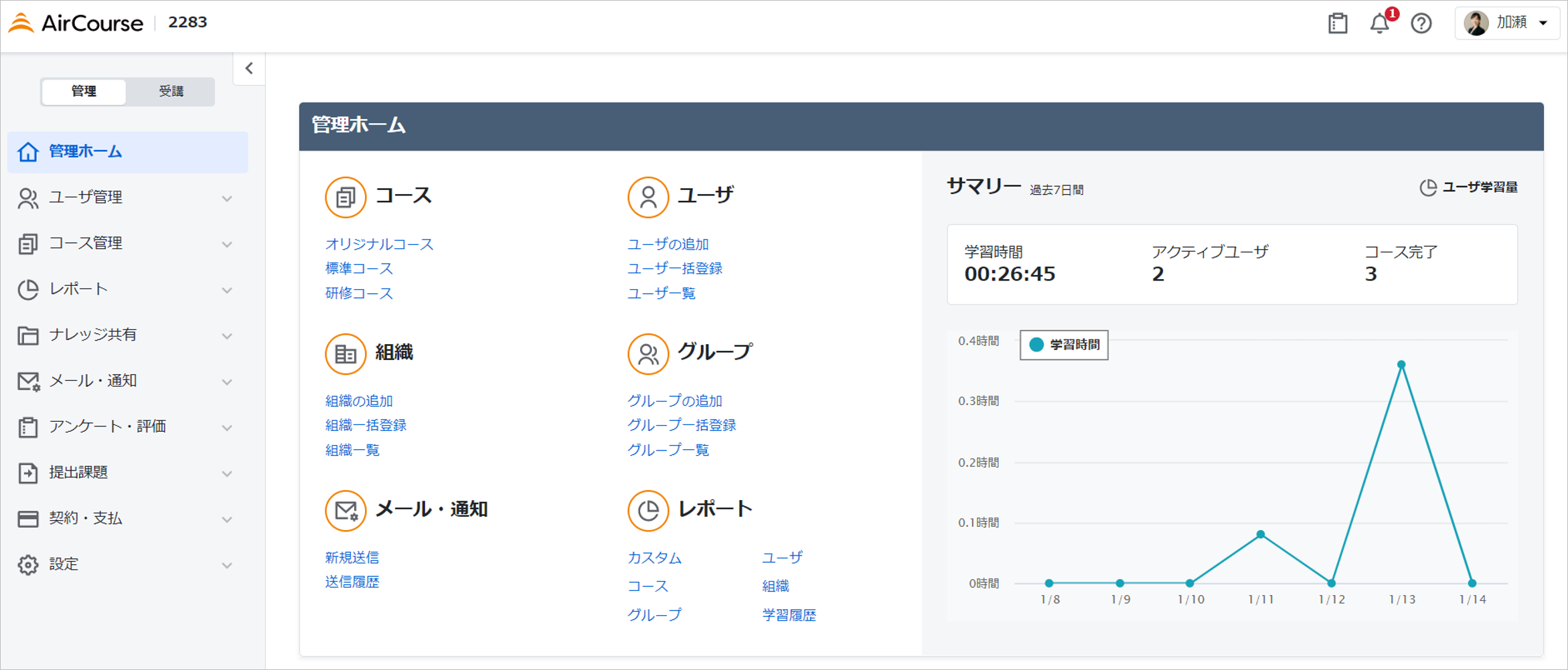Open the オリジナルコース link
1568x670 pixels.
coord(379,244)
